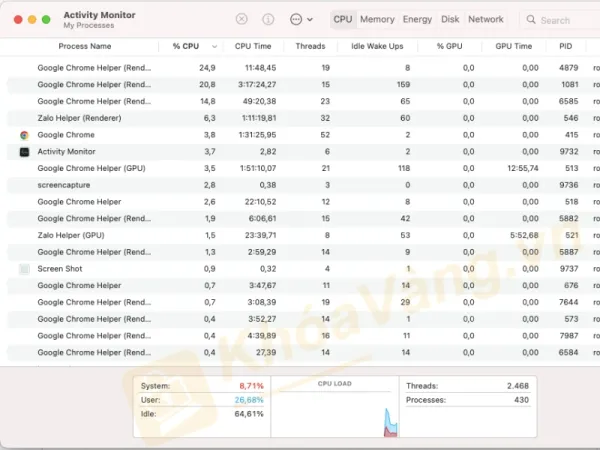Select Chrome Helper row with PID 7644

pyautogui.click(x=303, y=303)
